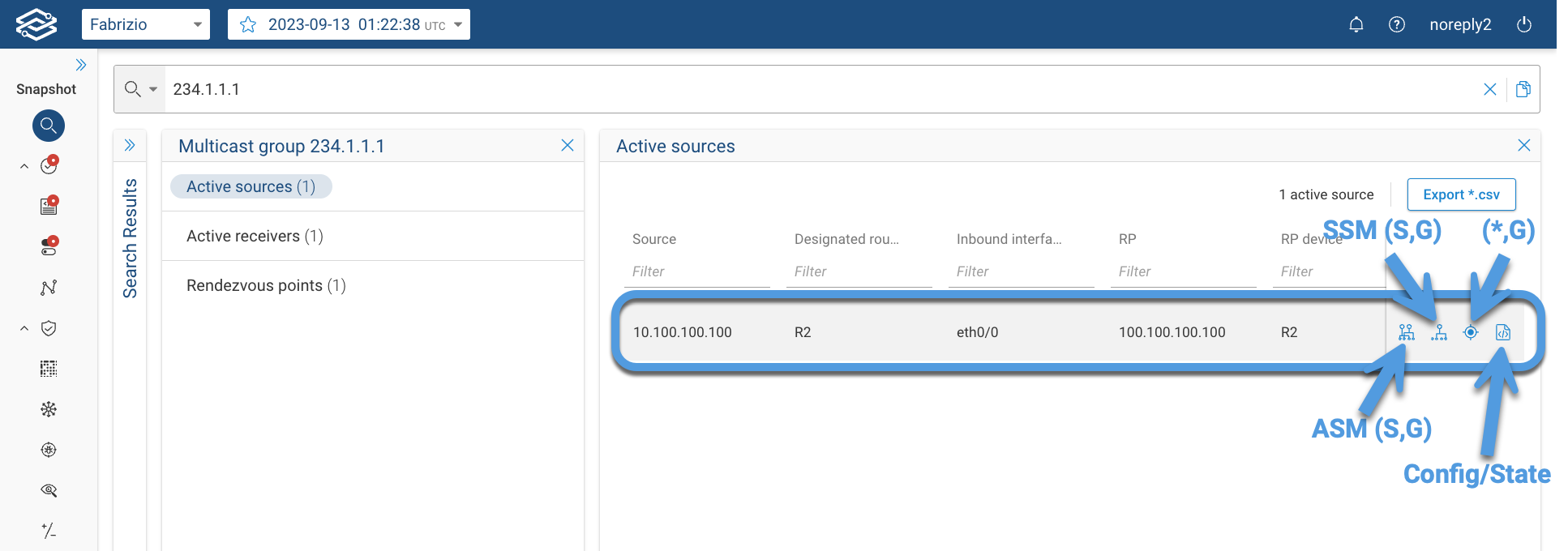Open the plus/minus diff icon
Image resolution: width=1568 pixels, height=551 pixels.
(49, 531)
